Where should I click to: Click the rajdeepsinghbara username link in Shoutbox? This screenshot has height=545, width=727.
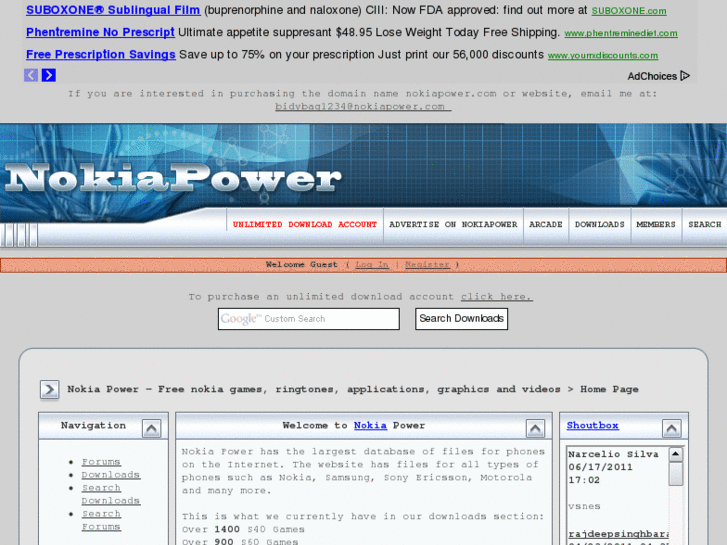tap(619, 534)
